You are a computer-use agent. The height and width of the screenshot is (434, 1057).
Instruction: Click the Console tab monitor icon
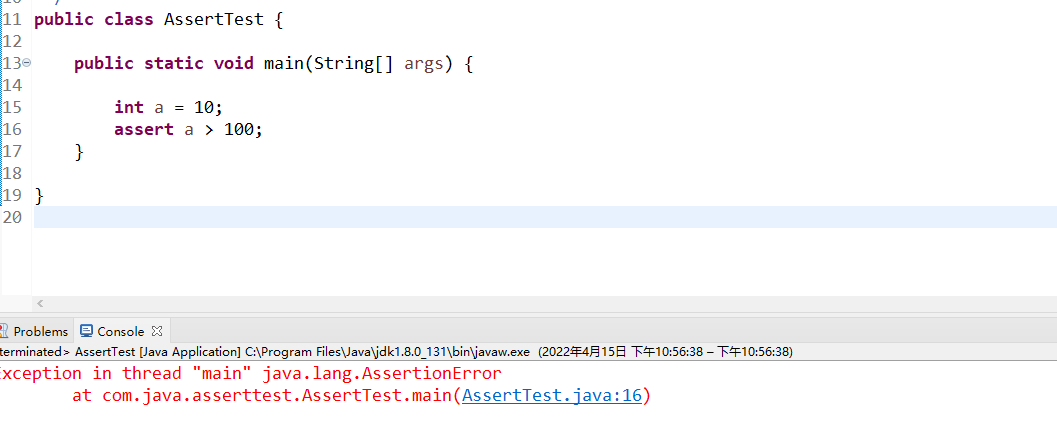pyautogui.click(x=86, y=331)
